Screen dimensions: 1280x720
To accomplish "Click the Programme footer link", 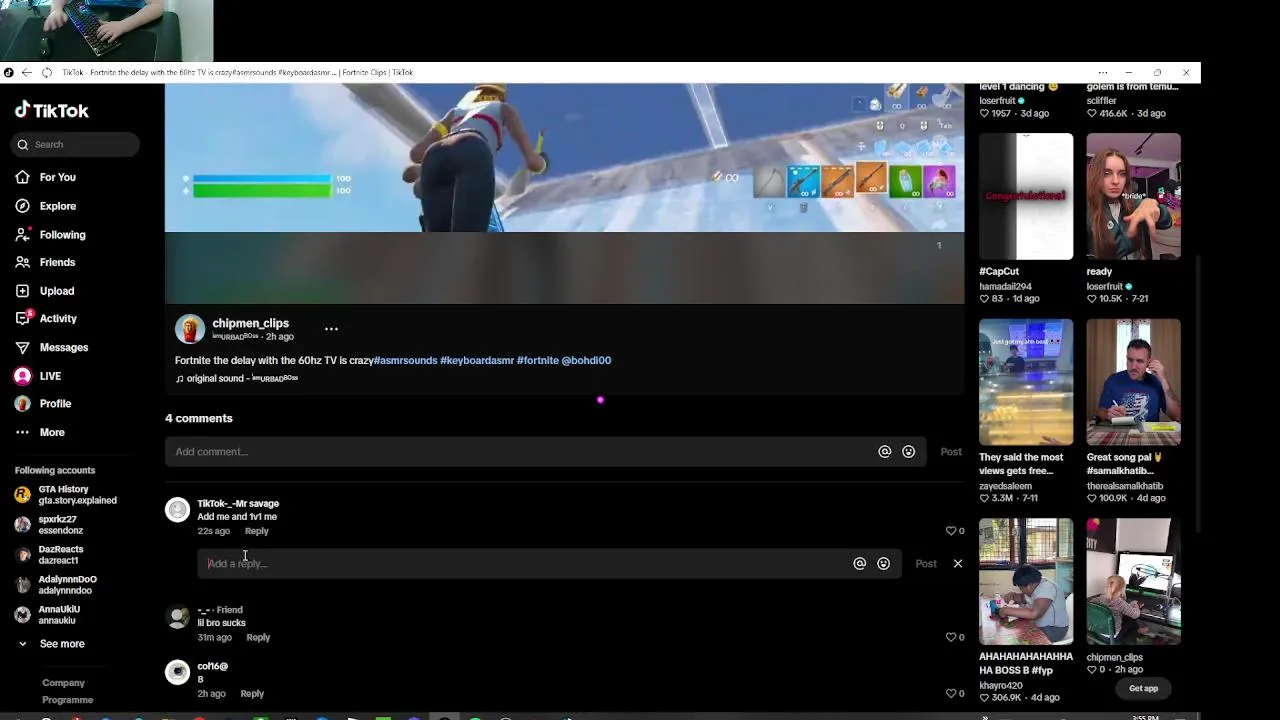I will [x=67, y=700].
